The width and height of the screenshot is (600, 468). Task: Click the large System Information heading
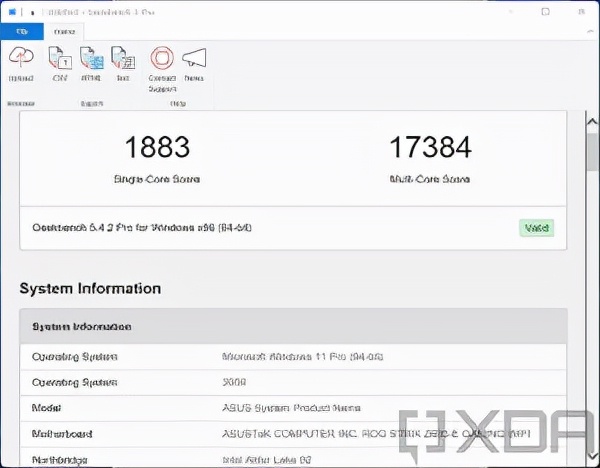pos(90,289)
